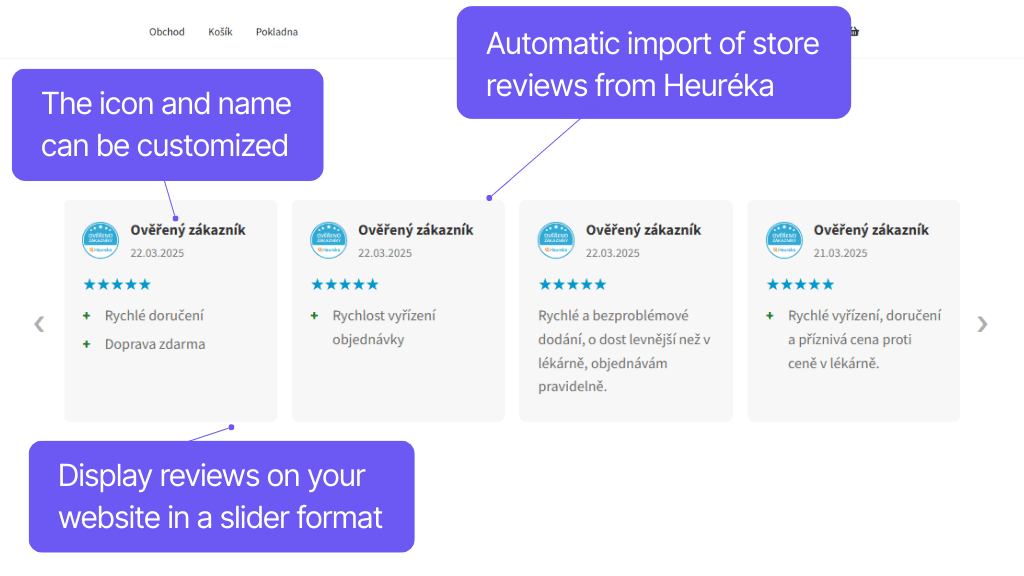This screenshot has height=576, width=1024.
Task: Advance the review slider with right arrow
Action: tap(982, 324)
